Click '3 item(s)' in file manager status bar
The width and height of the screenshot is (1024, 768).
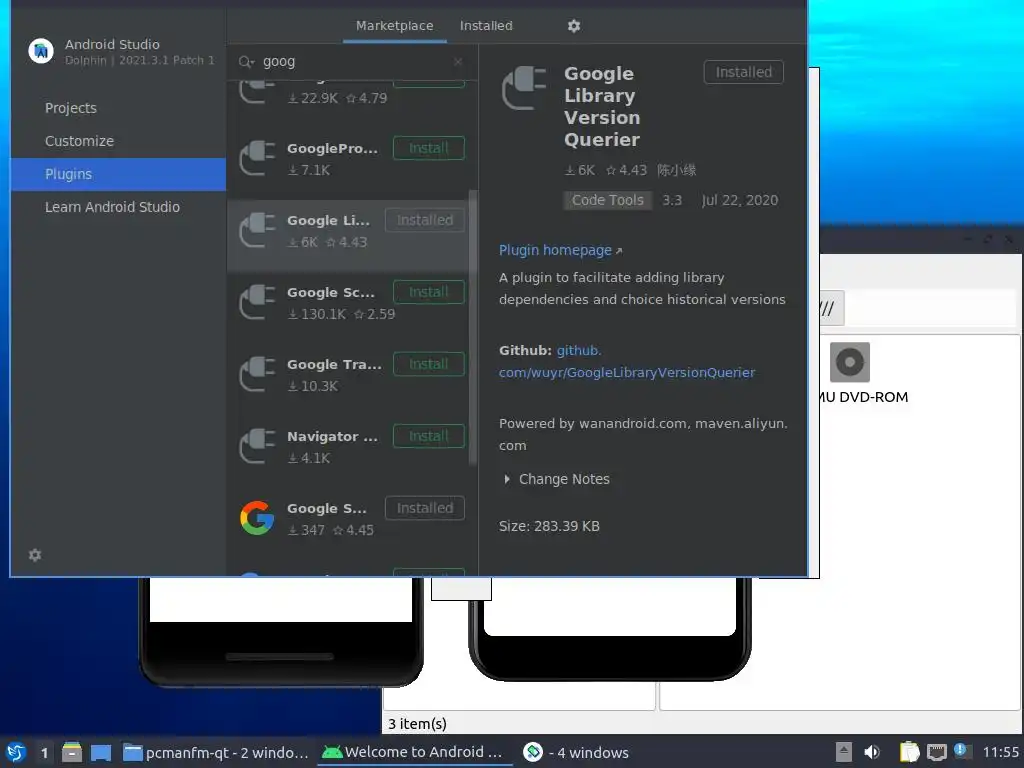pyautogui.click(x=417, y=724)
